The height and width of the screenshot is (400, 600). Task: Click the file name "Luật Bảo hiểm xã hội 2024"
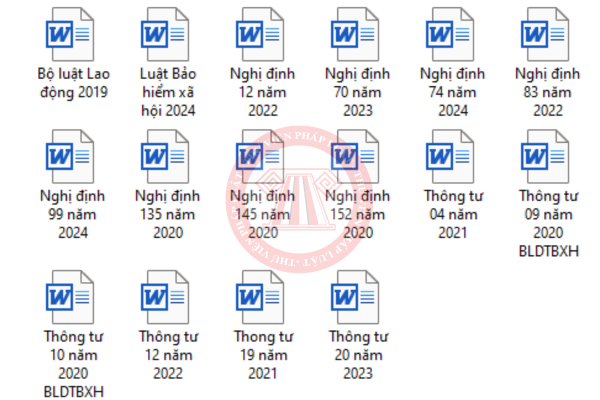(168, 92)
